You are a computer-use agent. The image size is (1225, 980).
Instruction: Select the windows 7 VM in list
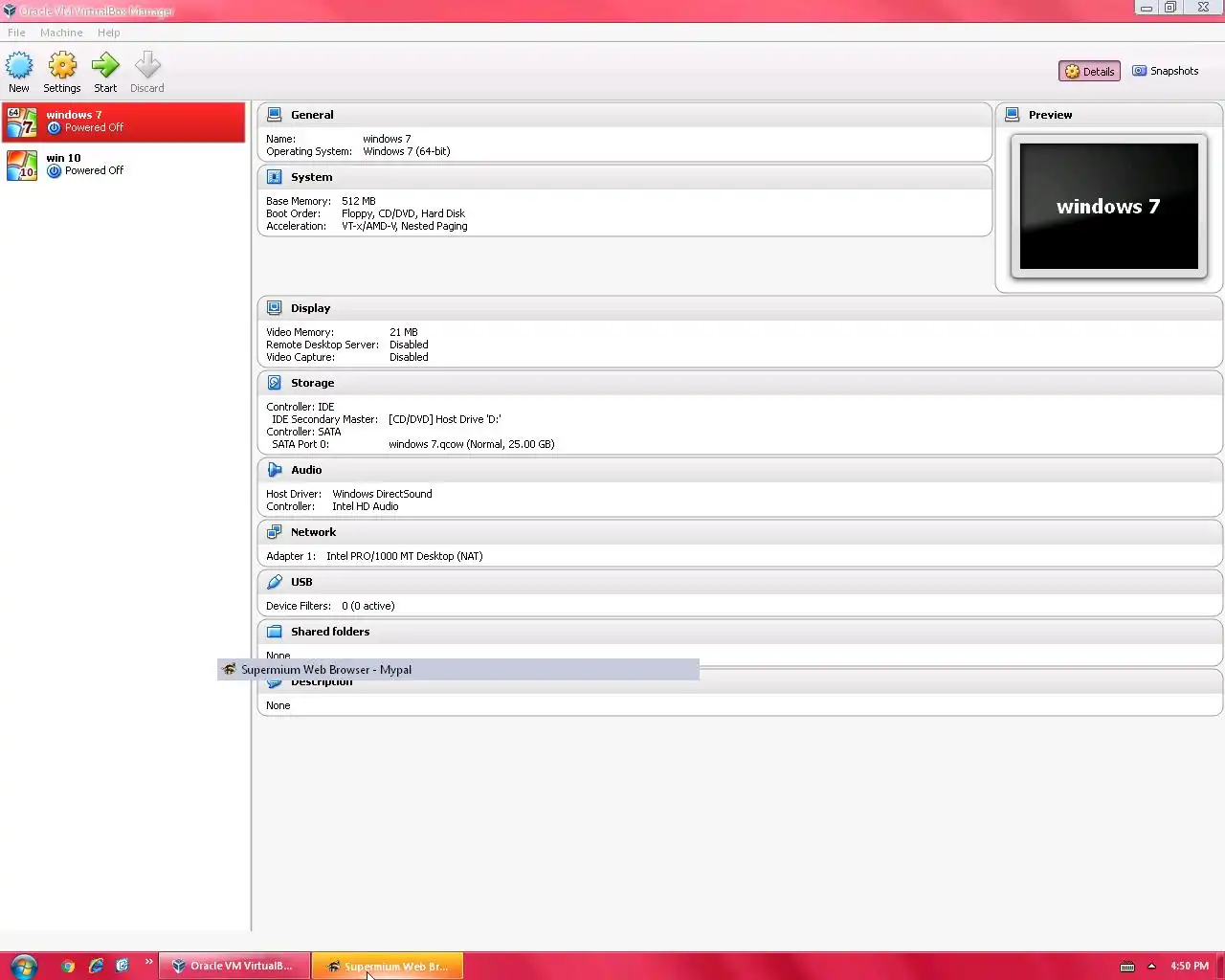(123, 122)
